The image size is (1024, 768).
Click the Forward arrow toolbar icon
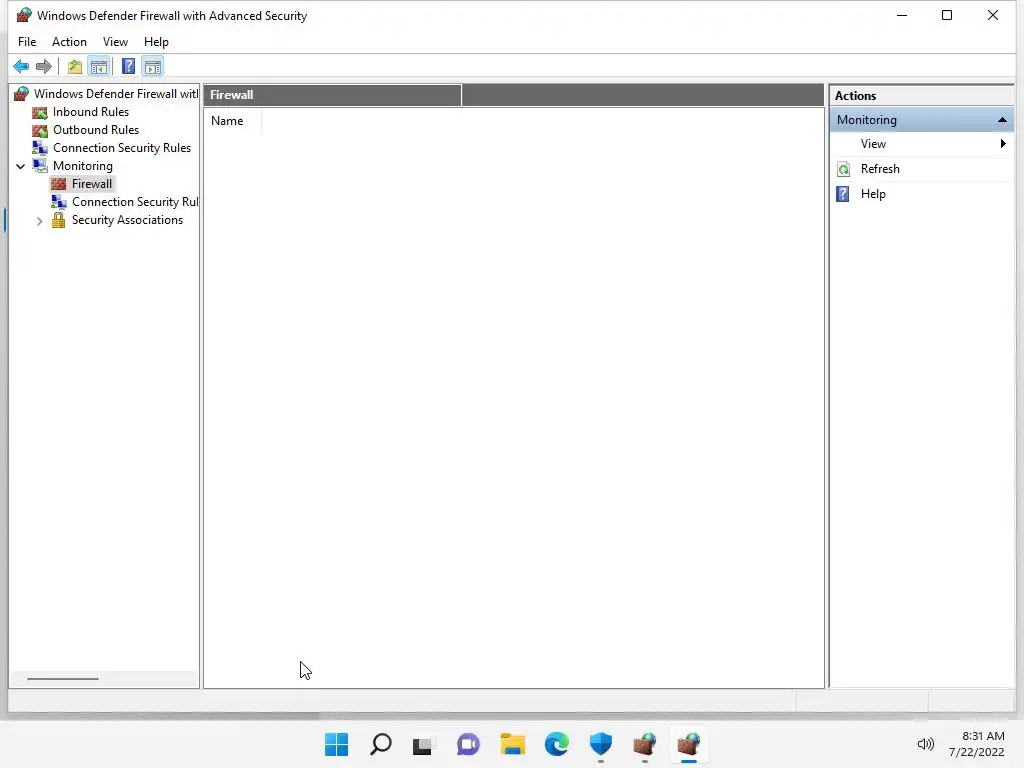click(44, 66)
